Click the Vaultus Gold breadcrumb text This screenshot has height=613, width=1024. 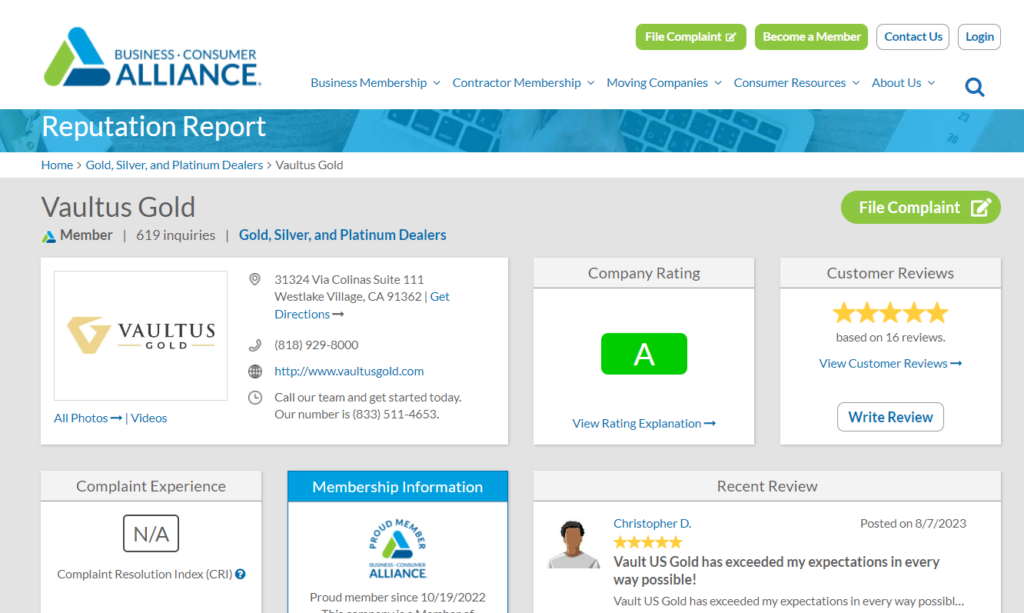(309, 165)
